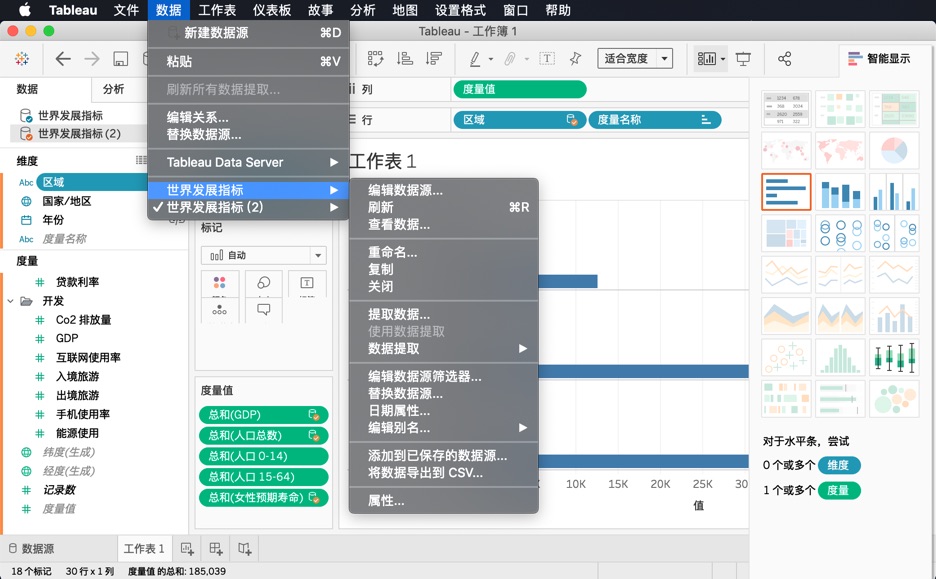Click the 度量值 pill on the 列 shelf

point(519,89)
